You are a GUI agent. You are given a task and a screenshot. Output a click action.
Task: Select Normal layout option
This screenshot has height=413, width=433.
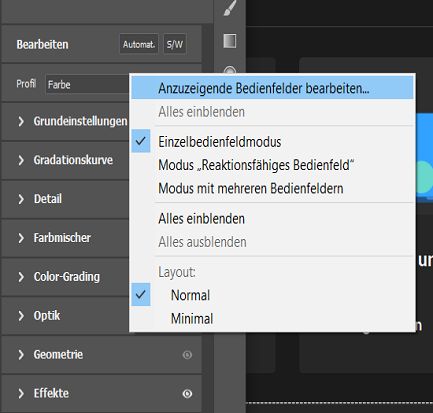[x=272, y=295]
